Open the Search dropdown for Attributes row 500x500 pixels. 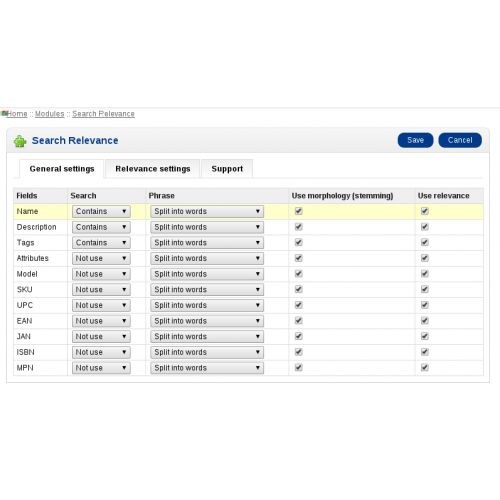(101, 258)
